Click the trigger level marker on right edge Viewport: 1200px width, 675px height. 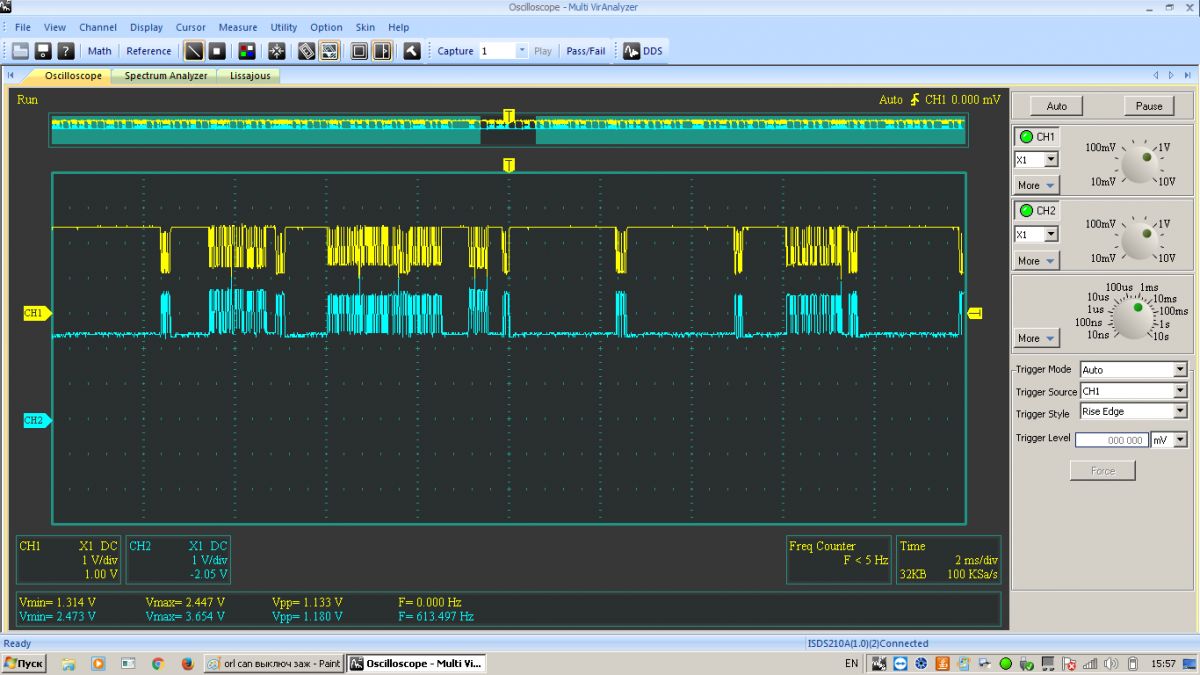point(975,313)
